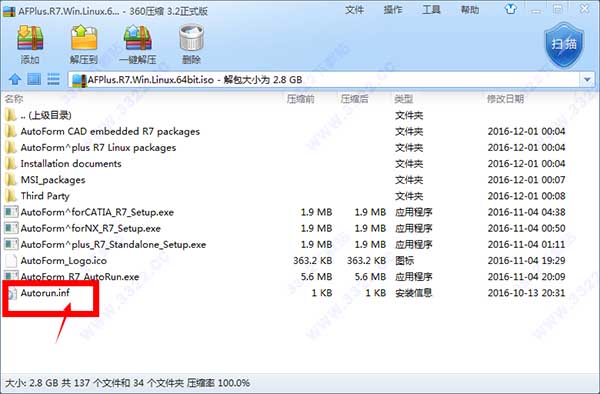The height and width of the screenshot is (394, 600).
Task: Select AutoForm^plus_R7_Standalone_Setup.exe file
Action: [300, 244]
